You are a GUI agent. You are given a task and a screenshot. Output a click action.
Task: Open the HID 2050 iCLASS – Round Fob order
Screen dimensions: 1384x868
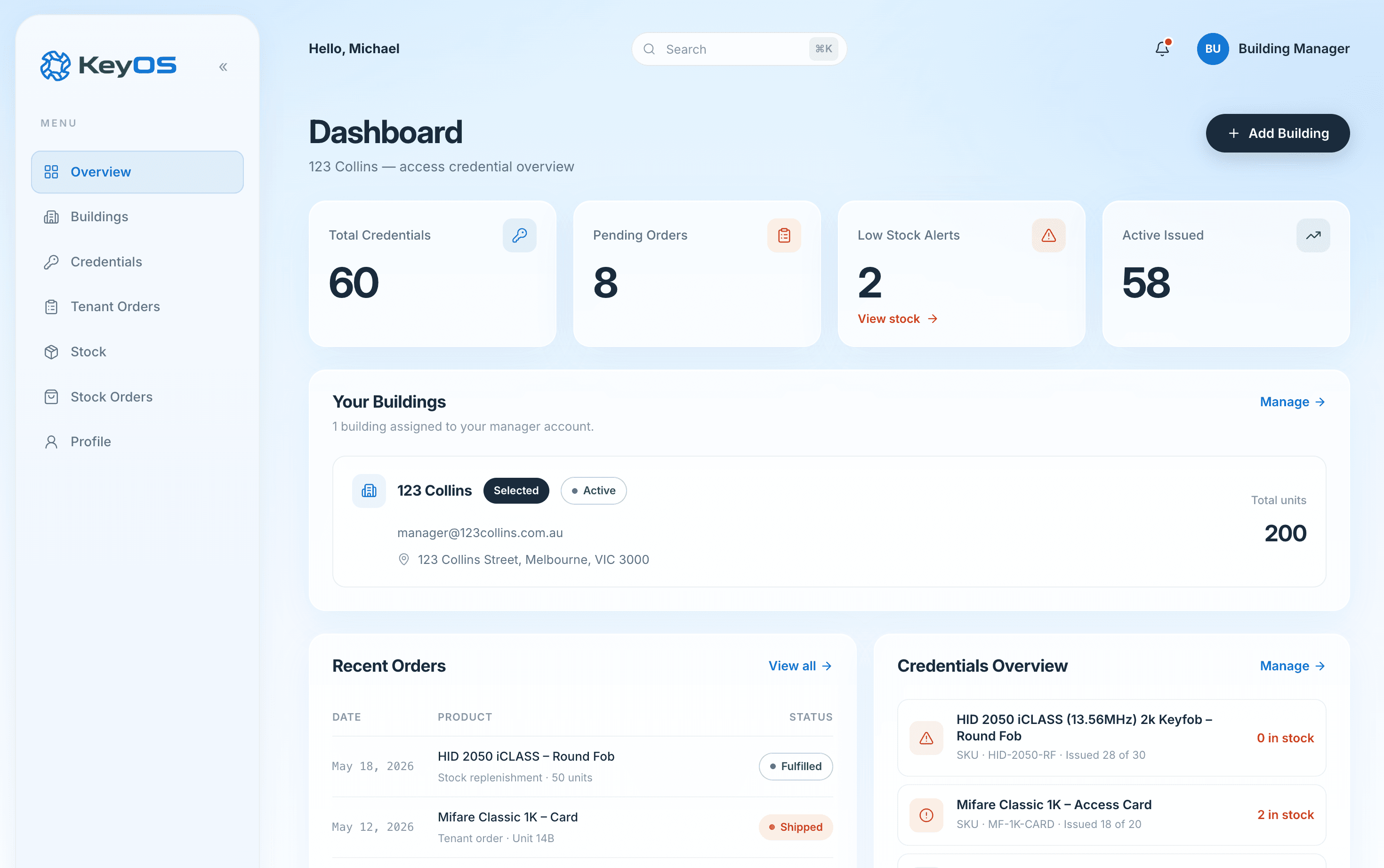(x=582, y=766)
